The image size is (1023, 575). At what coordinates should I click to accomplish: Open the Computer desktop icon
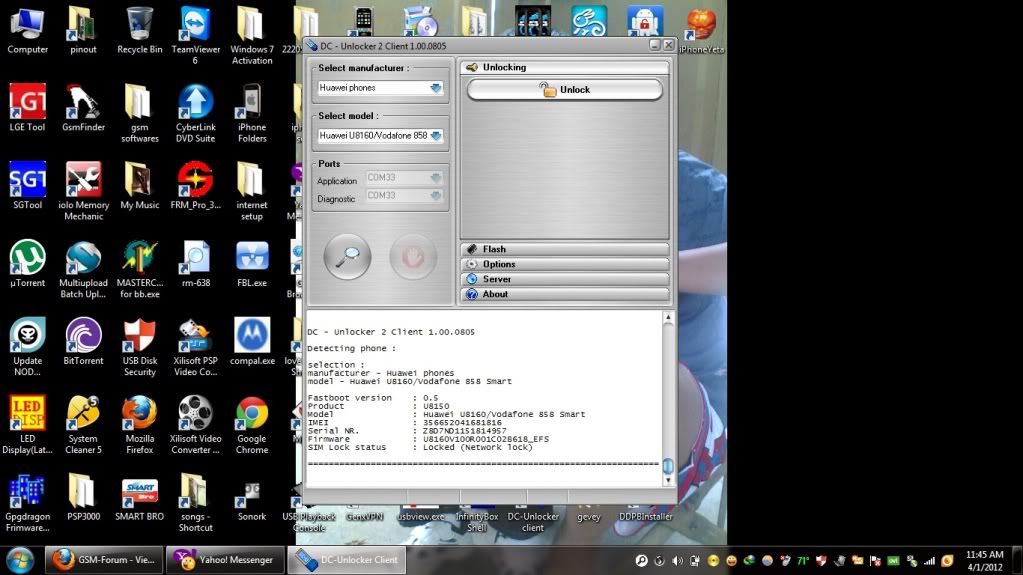coord(27,31)
